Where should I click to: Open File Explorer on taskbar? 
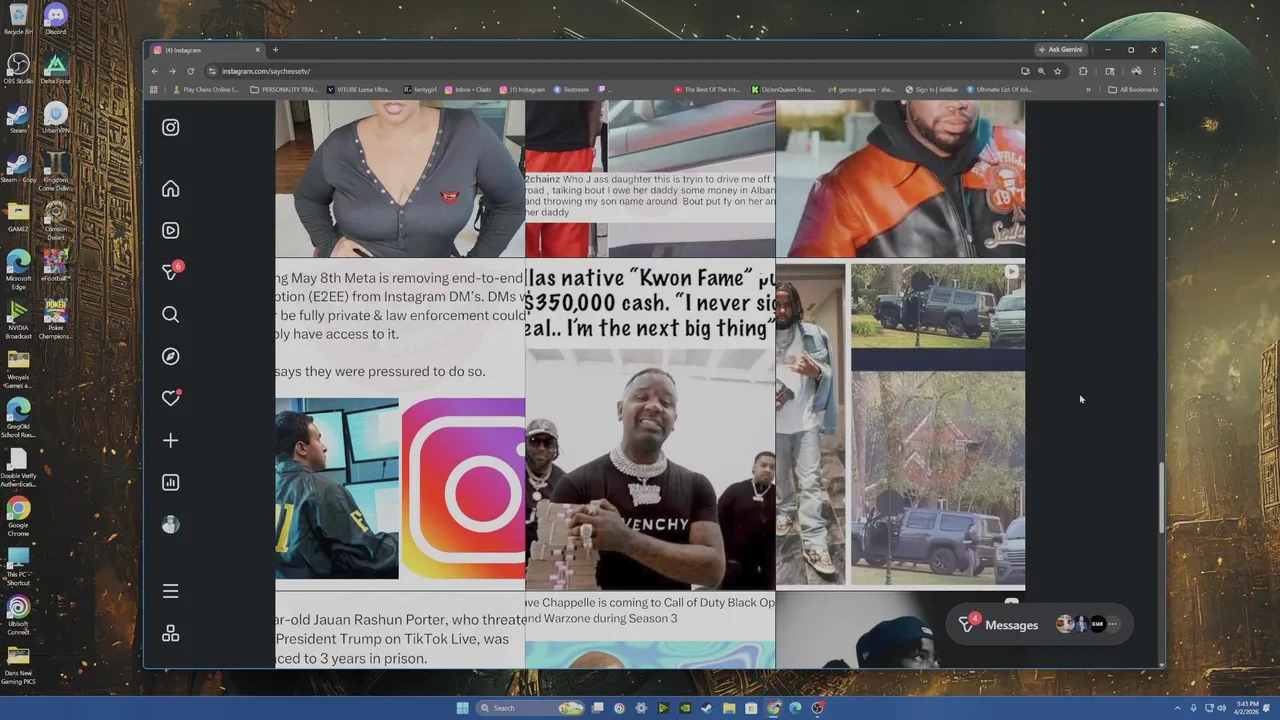click(x=729, y=708)
